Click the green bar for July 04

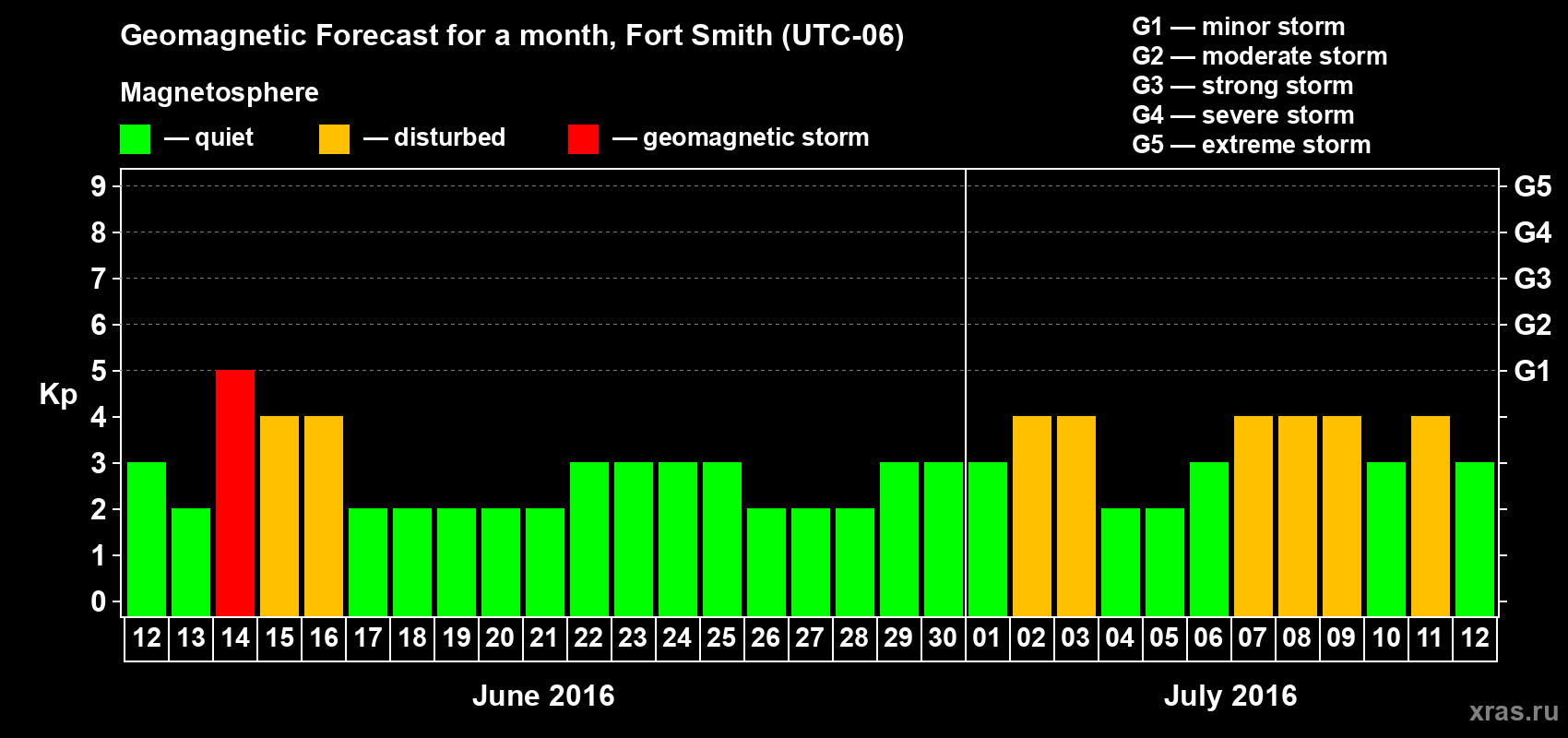click(x=1121, y=563)
